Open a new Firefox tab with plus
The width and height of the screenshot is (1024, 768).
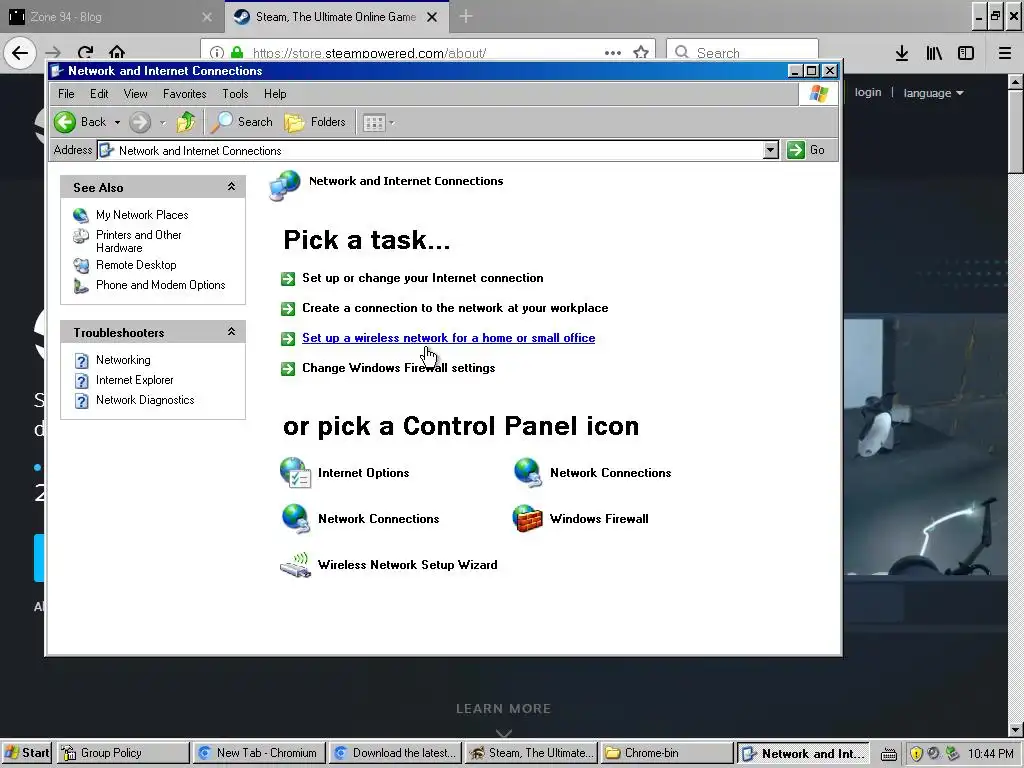(x=466, y=17)
